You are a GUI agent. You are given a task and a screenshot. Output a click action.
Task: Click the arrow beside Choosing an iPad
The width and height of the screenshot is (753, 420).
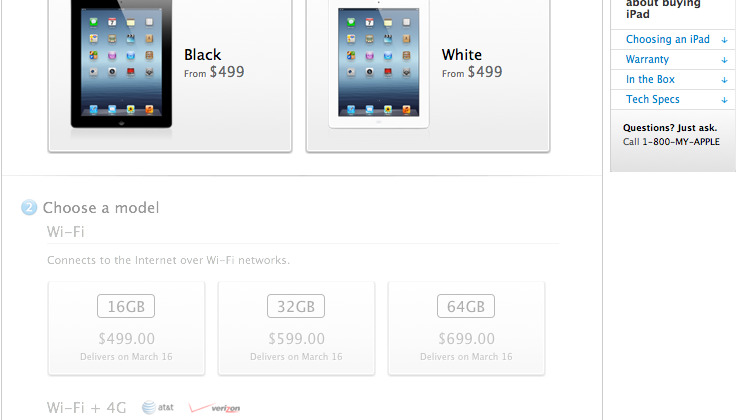pyautogui.click(x=724, y=40)
